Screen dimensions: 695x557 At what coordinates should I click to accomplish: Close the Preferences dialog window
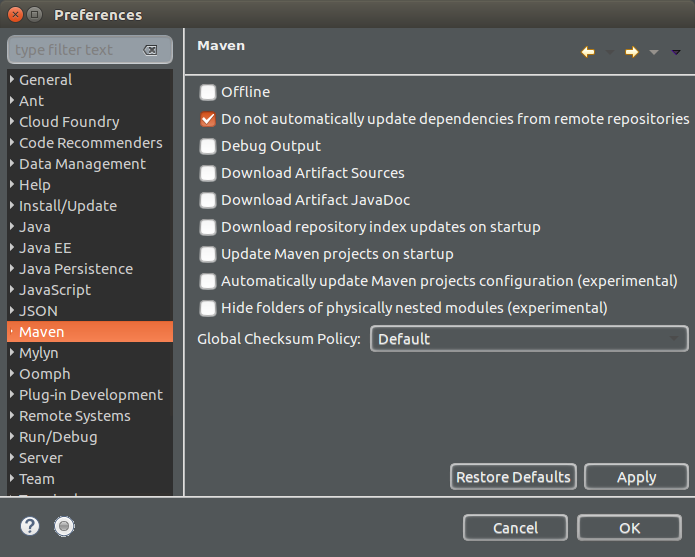(16, 14)
